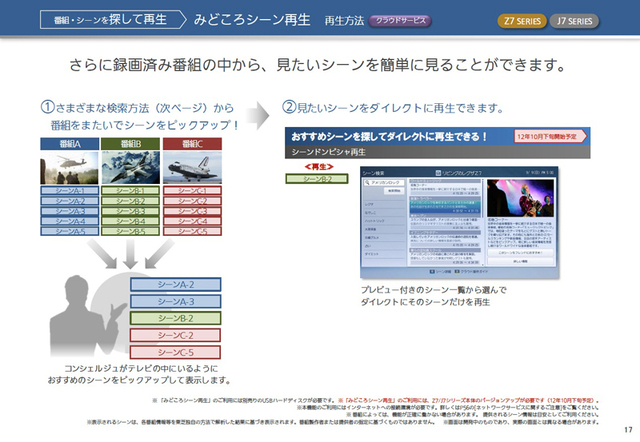Select シーンC-1 in the scene grid
Screen dimensions: 640x442
click(x=192, y=191)
